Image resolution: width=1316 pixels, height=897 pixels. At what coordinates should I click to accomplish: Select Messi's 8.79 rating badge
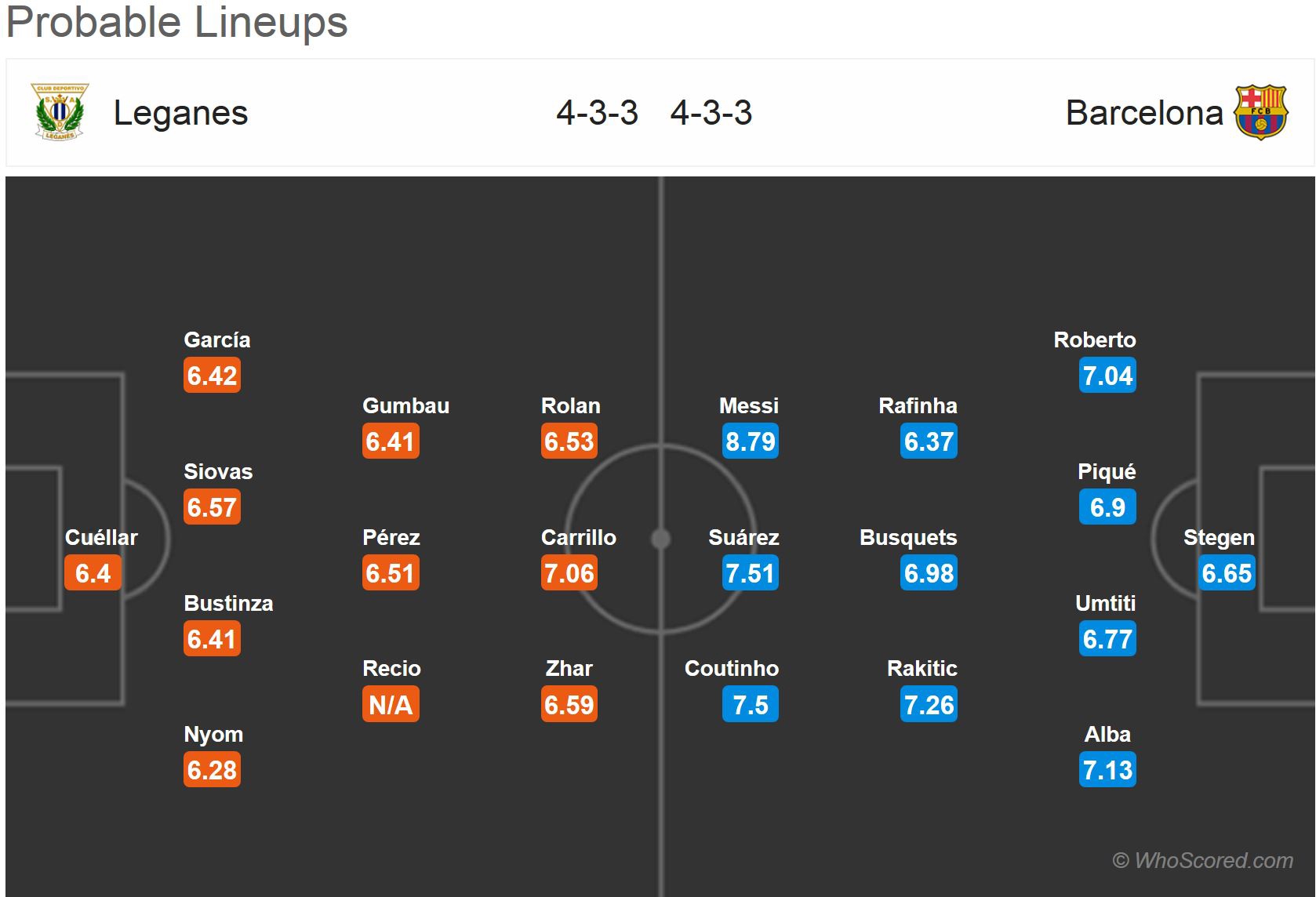click(x=751, y=441)
